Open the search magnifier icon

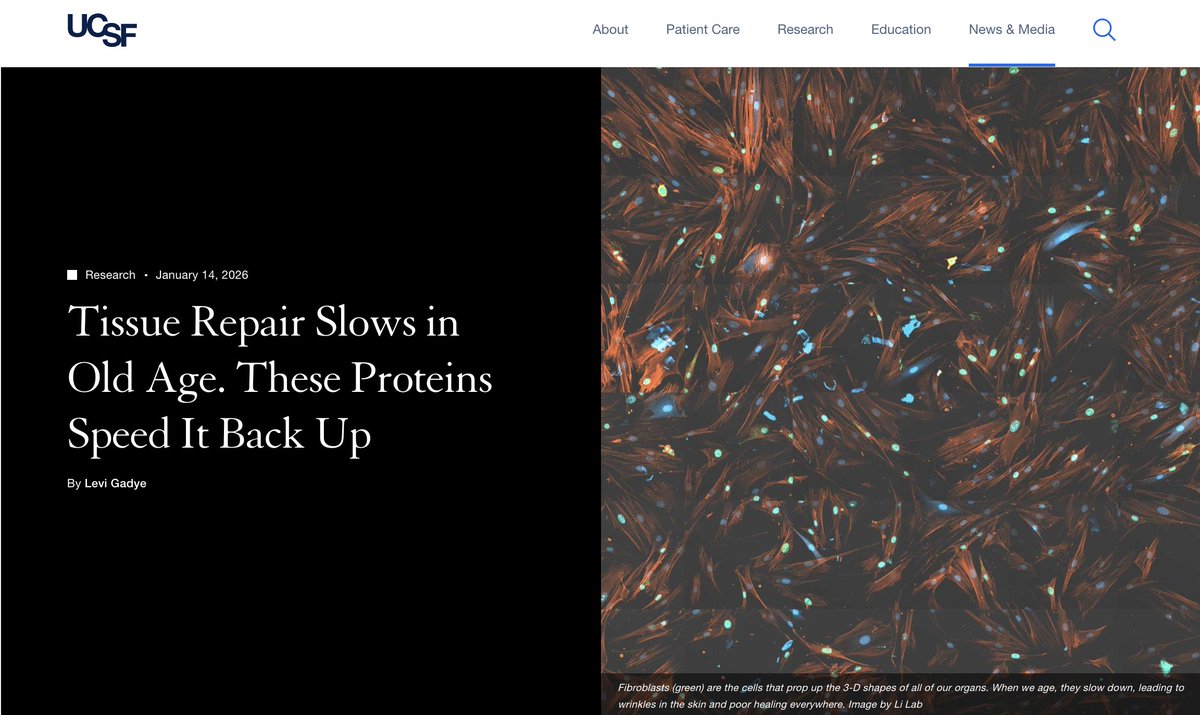click(x=1104, y=30)
